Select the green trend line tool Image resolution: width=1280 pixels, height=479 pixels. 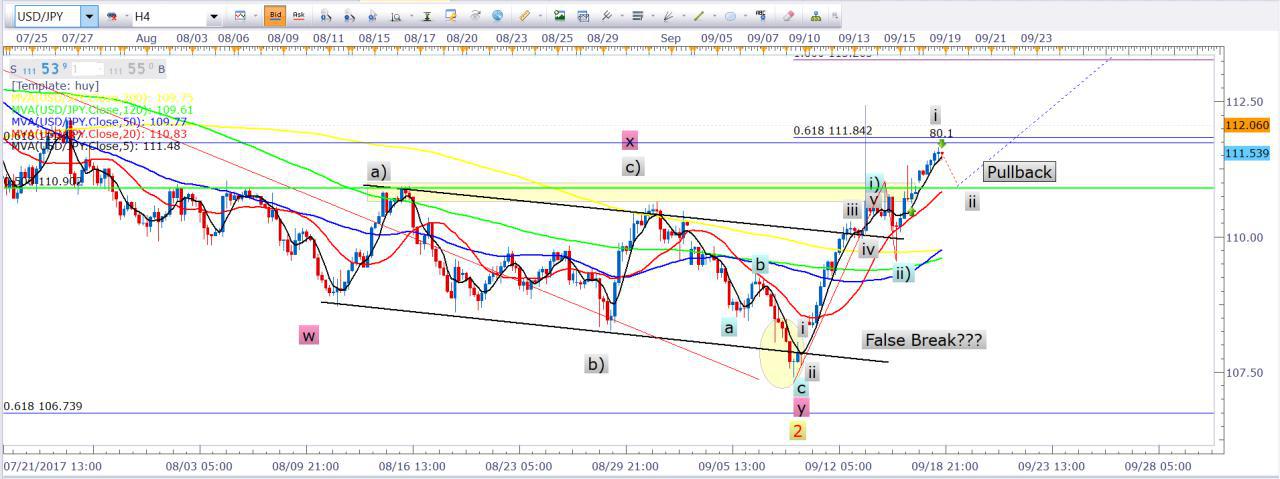click(x=698, y=16)
